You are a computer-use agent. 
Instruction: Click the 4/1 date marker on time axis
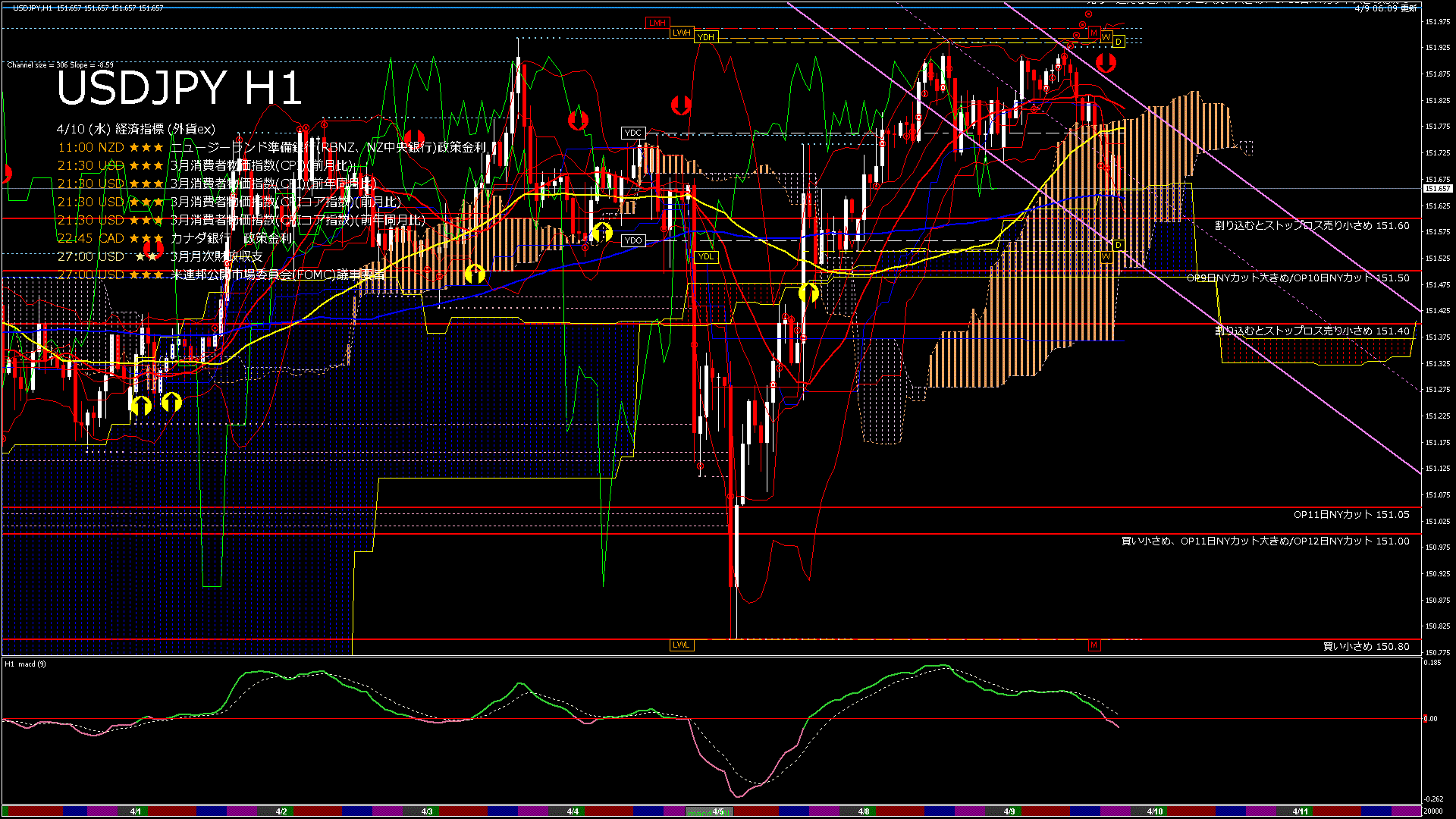pos(136,811)
